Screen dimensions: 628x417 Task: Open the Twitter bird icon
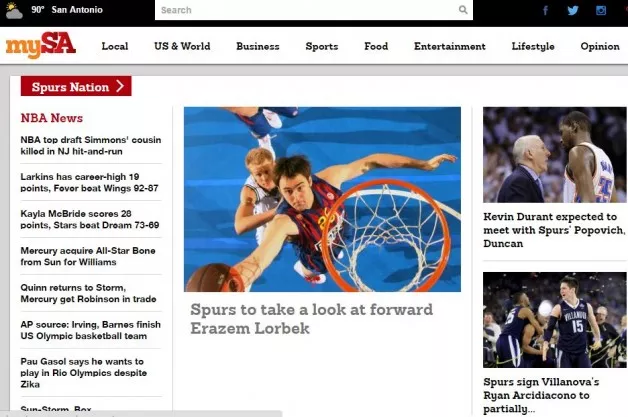point(573,11)
